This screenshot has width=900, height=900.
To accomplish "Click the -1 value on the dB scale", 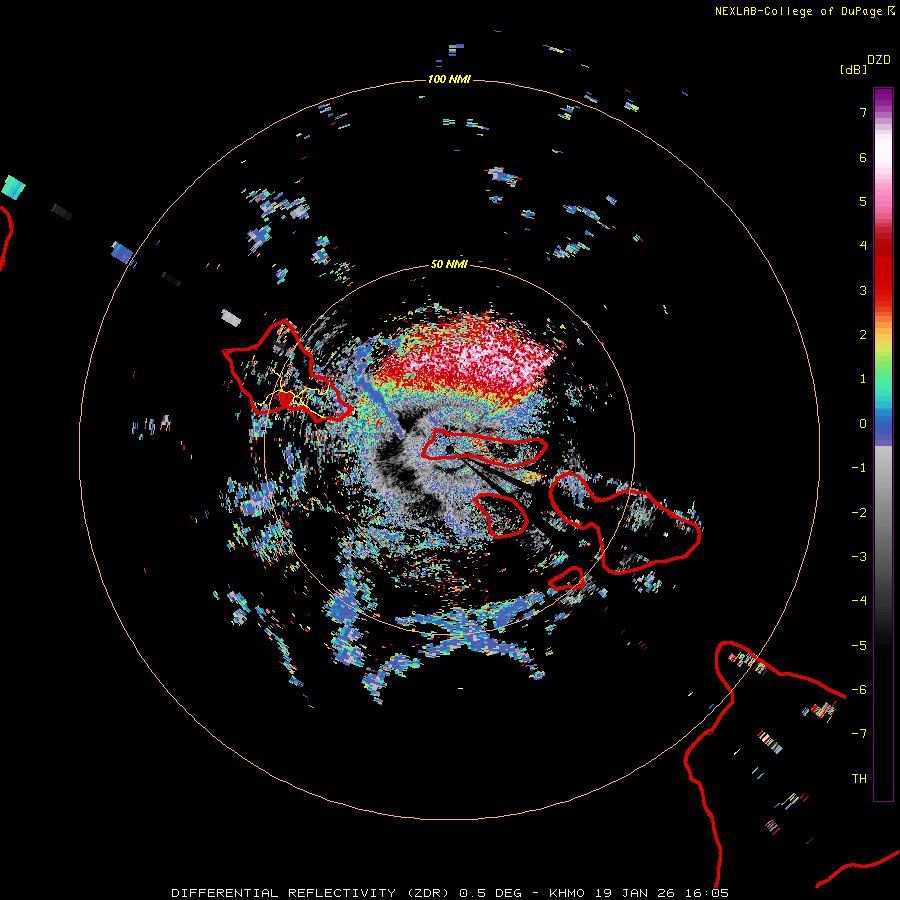I will pyautogui.click(x=859, y=468).
